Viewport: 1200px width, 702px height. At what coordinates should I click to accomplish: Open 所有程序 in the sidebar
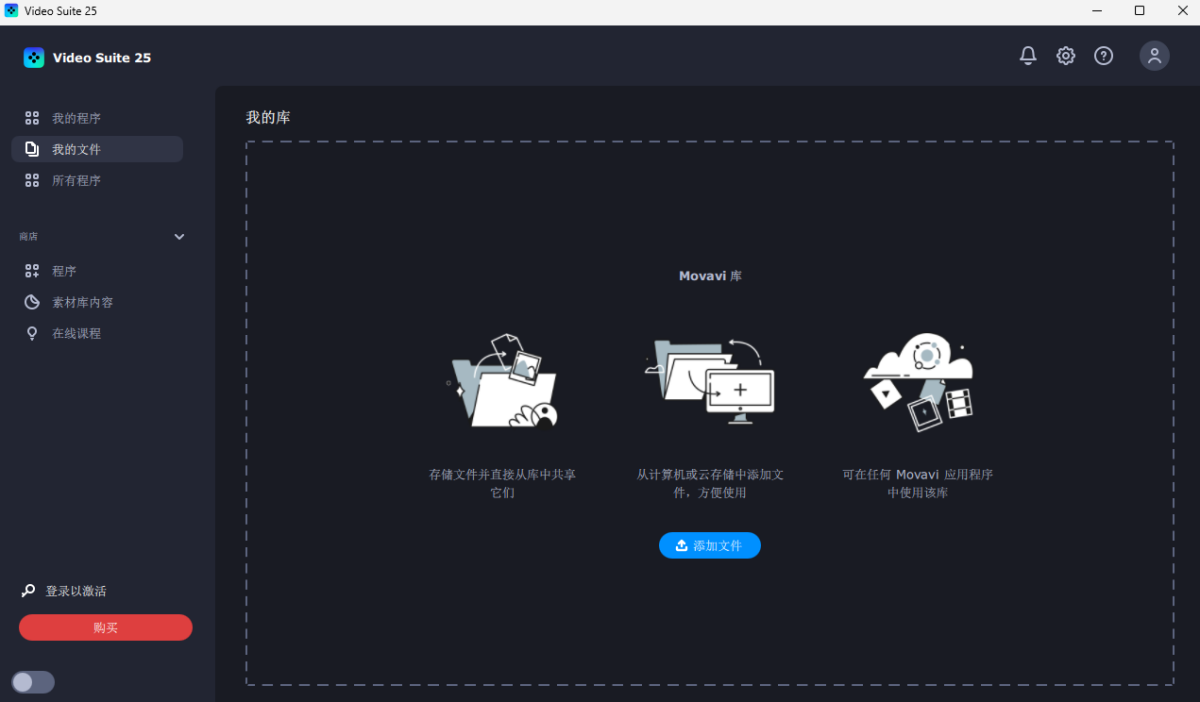[x=76, y=181]
